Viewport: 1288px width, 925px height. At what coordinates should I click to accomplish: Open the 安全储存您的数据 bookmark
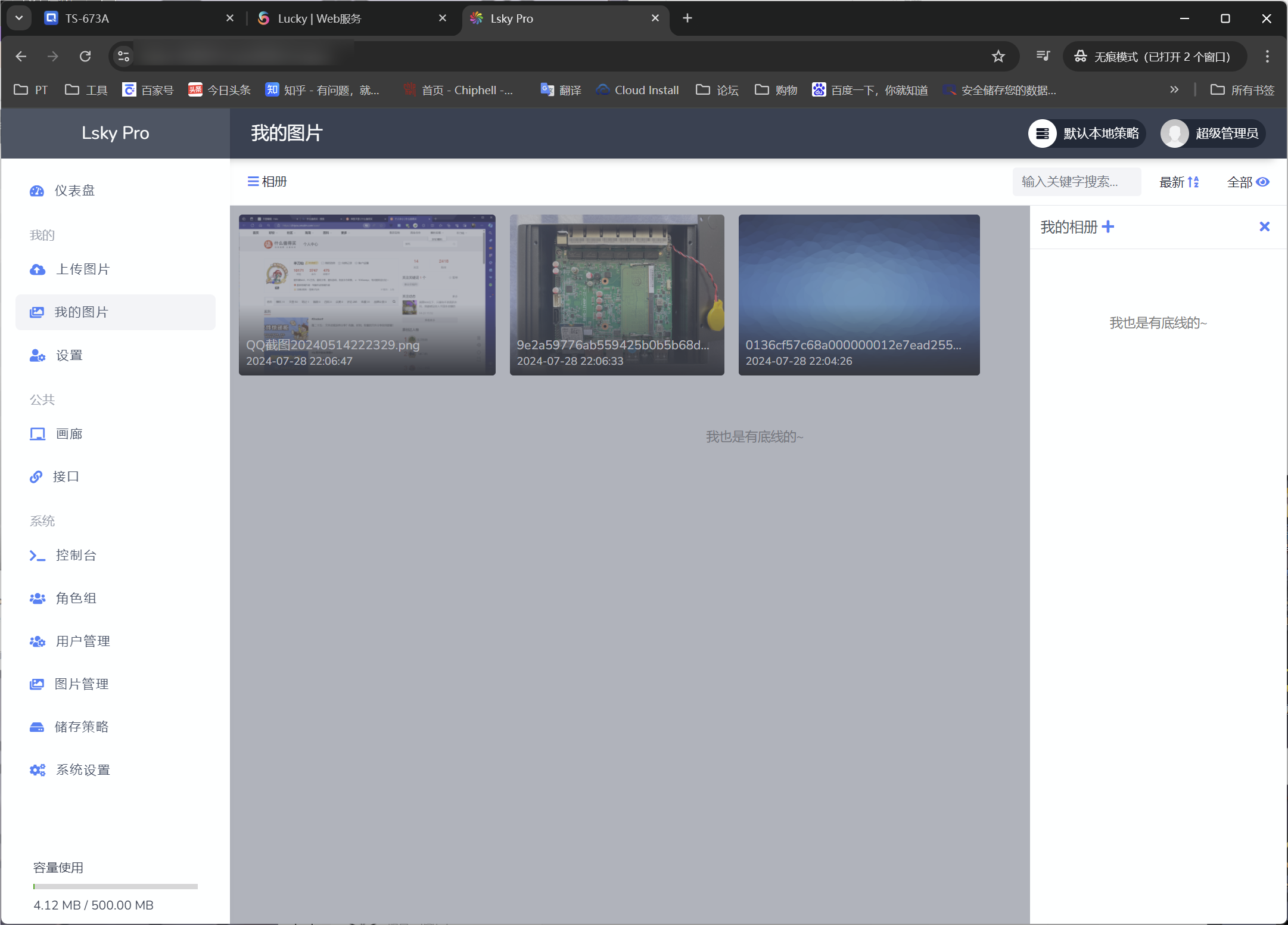pos(1000,90)
